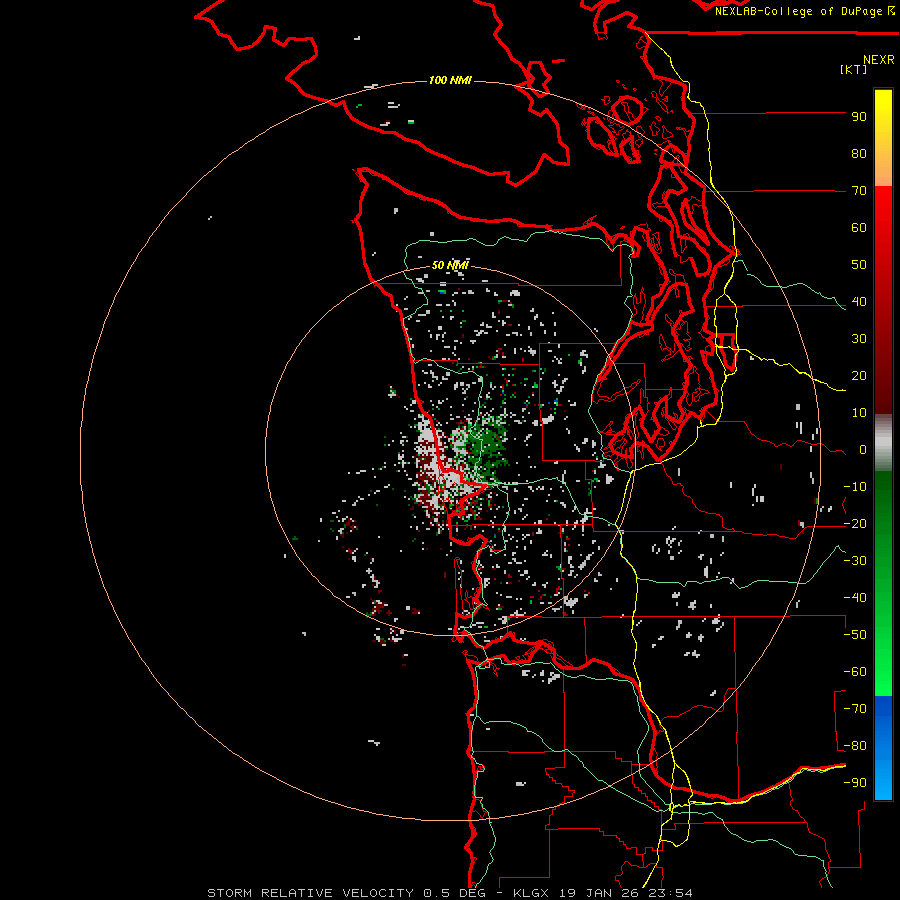The width and height of the screenshot is (900, 900).
Task: Click the -60 value on the velocity scale
Action: coord(855,672)
